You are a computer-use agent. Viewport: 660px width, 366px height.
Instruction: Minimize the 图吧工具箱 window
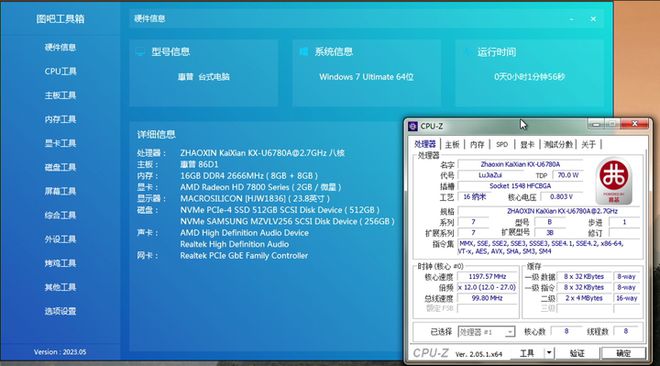click(572, 19)
